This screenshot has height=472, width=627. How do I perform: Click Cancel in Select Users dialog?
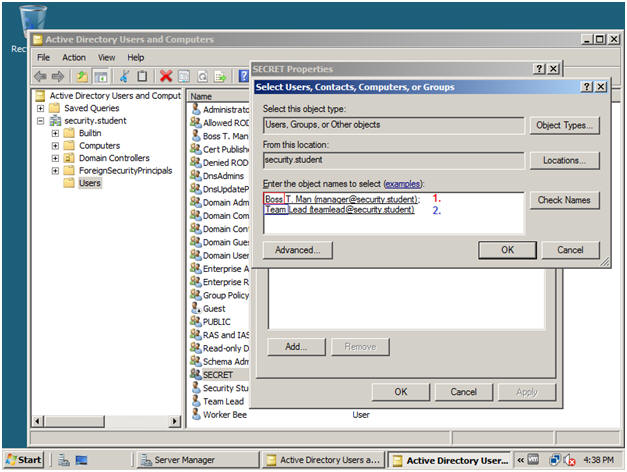pyautogui.click(x=570, y=250)
